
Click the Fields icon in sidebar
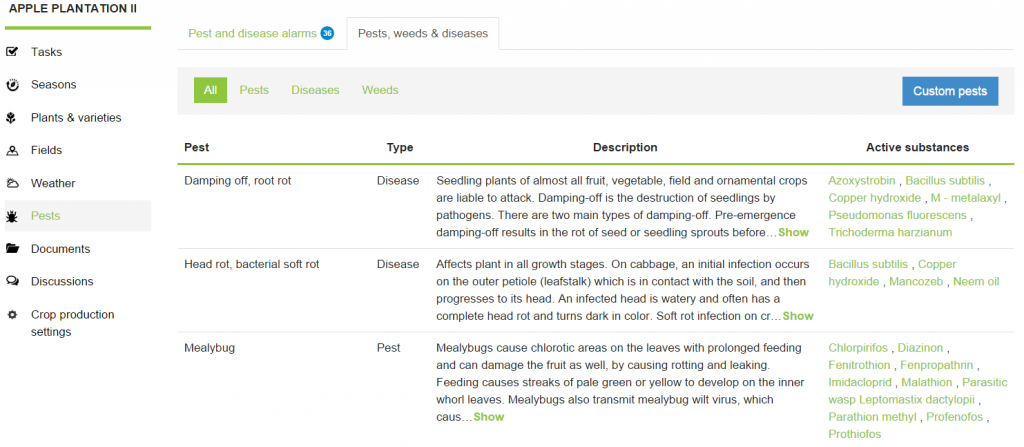click(x=12, y=151)
